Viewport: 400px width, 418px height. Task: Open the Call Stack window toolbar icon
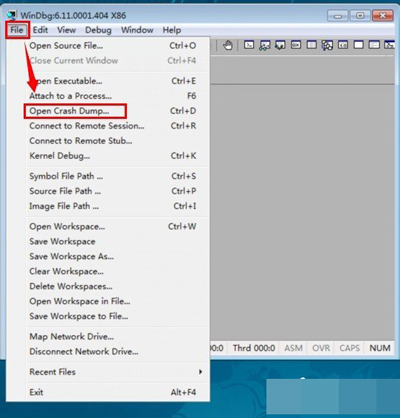[327, 45]
